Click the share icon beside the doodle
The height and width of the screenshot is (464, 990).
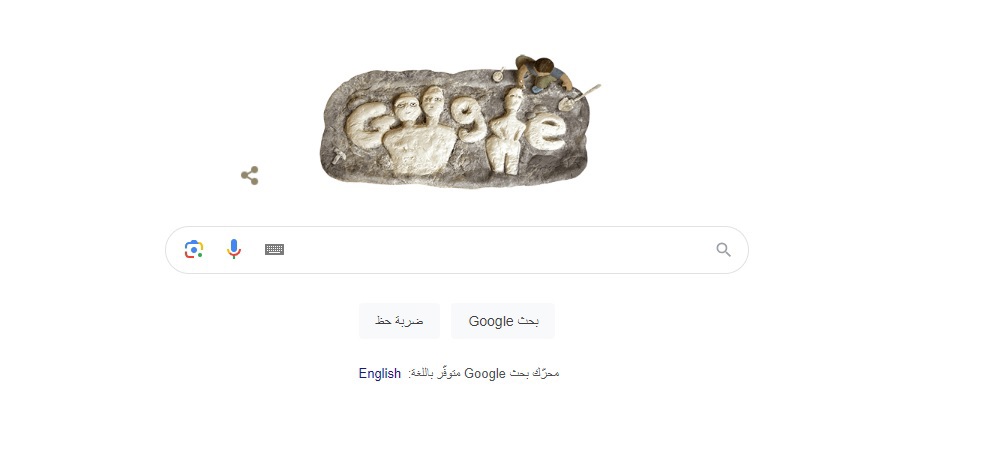[x=249, y=175]
